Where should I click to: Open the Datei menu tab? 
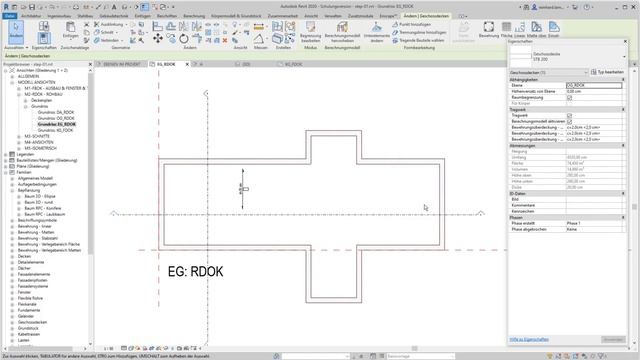click(9, 16)
